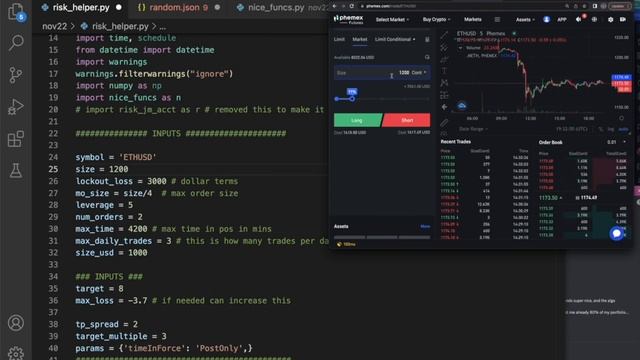
Task: Open the language globe icon
Action: coord(594,20)
